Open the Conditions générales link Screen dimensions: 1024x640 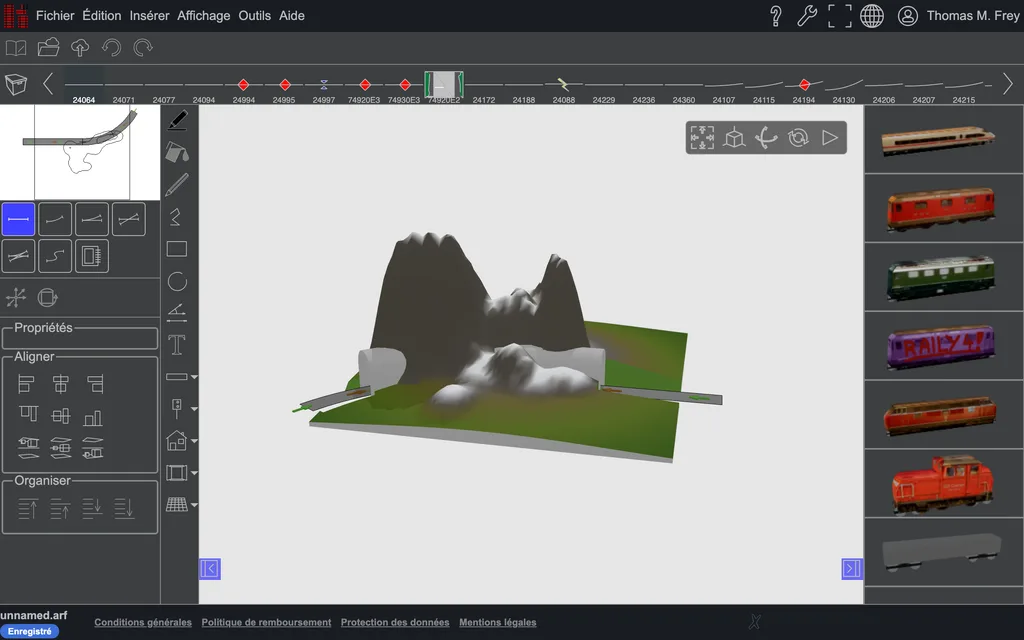coord(143,622)
